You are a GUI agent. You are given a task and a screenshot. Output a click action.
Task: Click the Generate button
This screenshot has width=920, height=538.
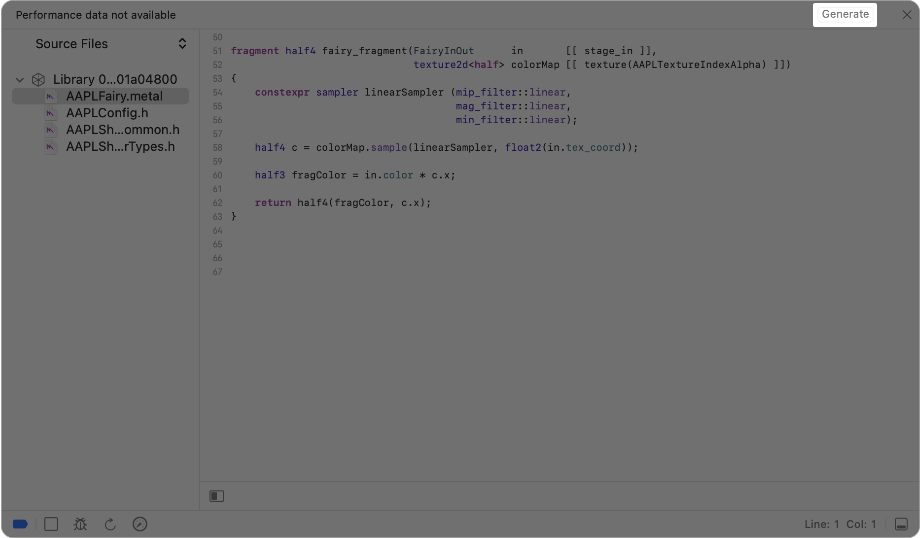845,15
